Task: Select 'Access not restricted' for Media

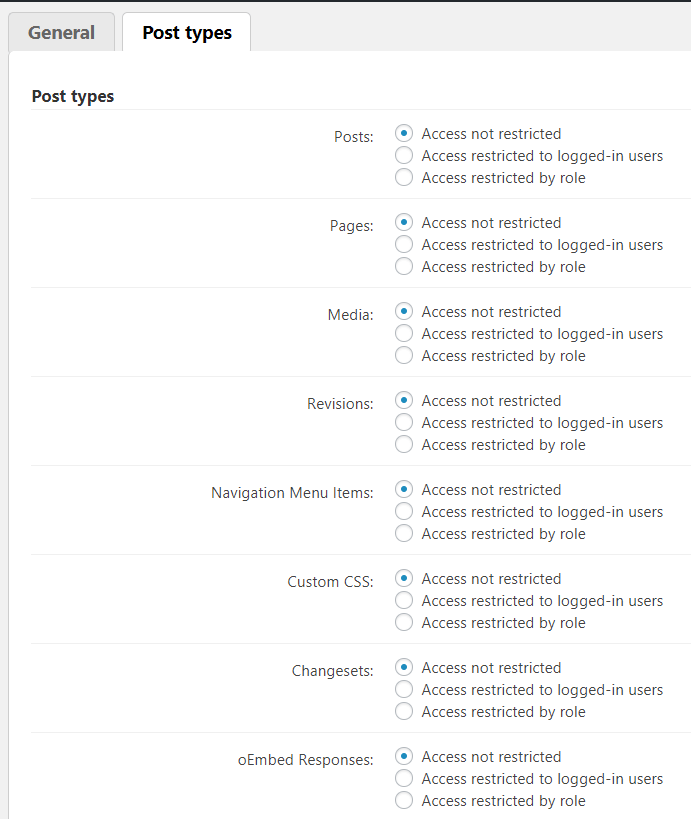Action: 404,311
